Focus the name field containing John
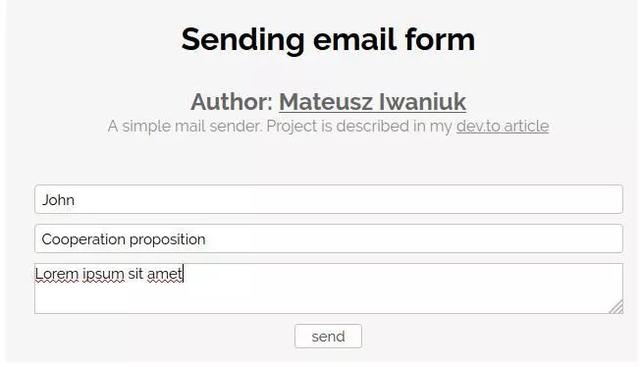This screenshot has height=367, width=640. (x=329, y=199)
